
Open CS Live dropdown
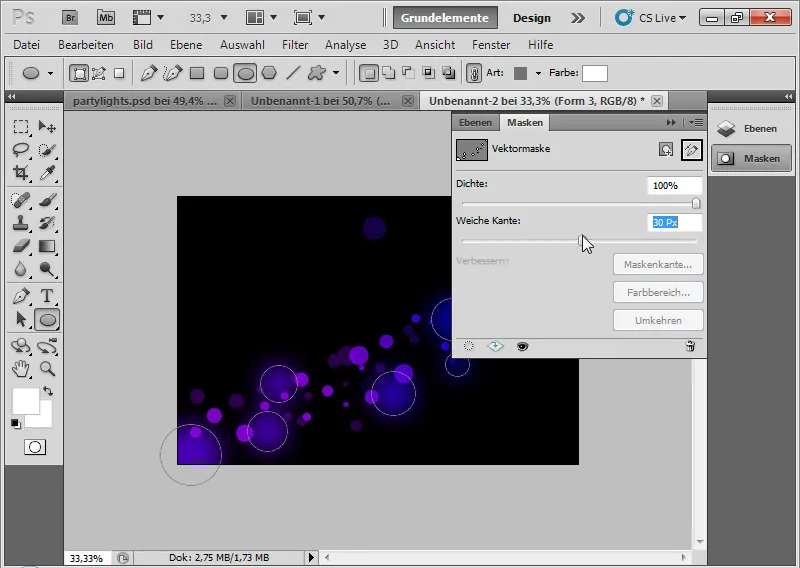pos(650,18)
